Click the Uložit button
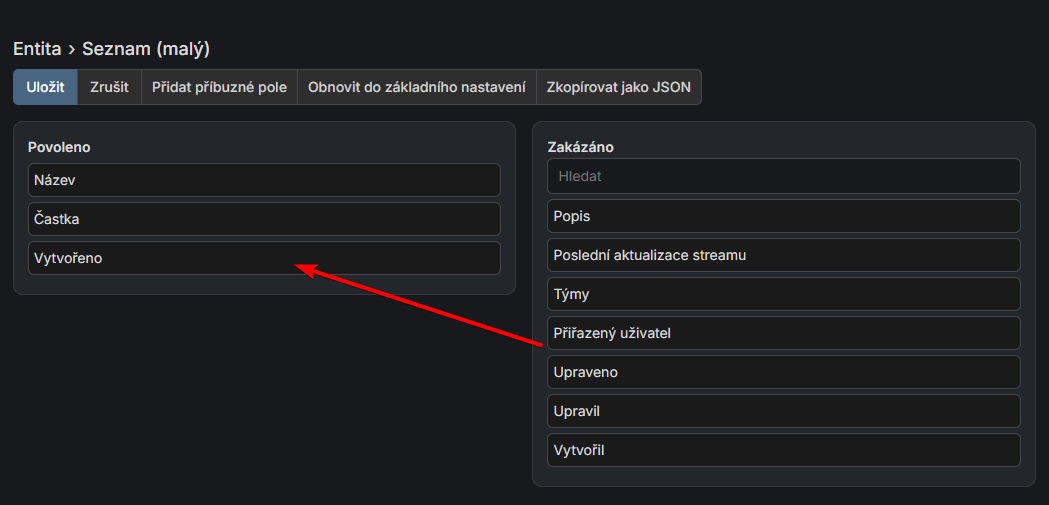1049x505 pixels. coord(45,87)
